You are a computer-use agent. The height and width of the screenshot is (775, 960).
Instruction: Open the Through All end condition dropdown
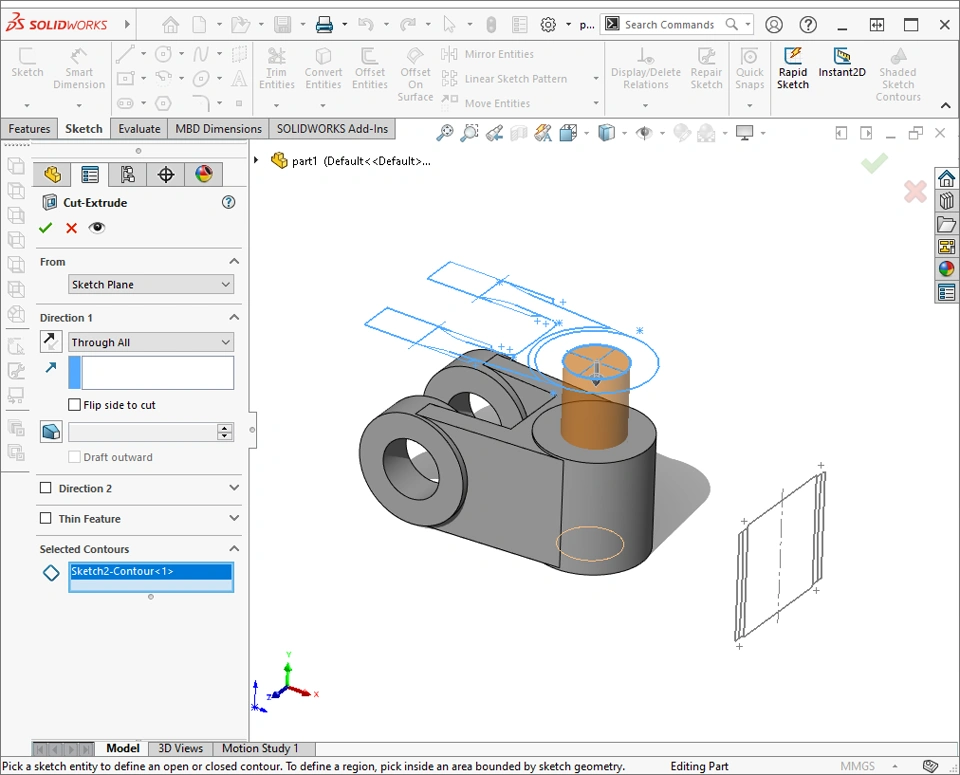click(151, 342)
